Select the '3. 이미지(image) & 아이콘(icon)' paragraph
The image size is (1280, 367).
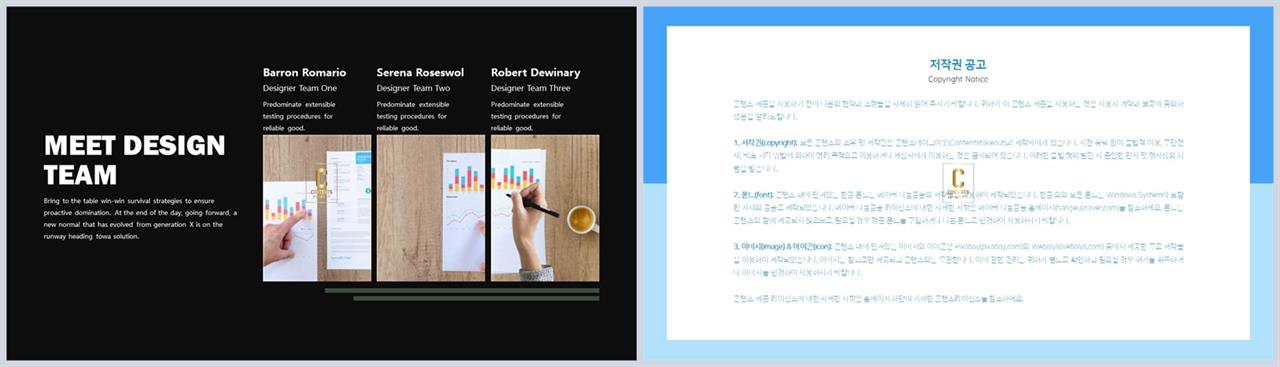(x=958, y=260)
